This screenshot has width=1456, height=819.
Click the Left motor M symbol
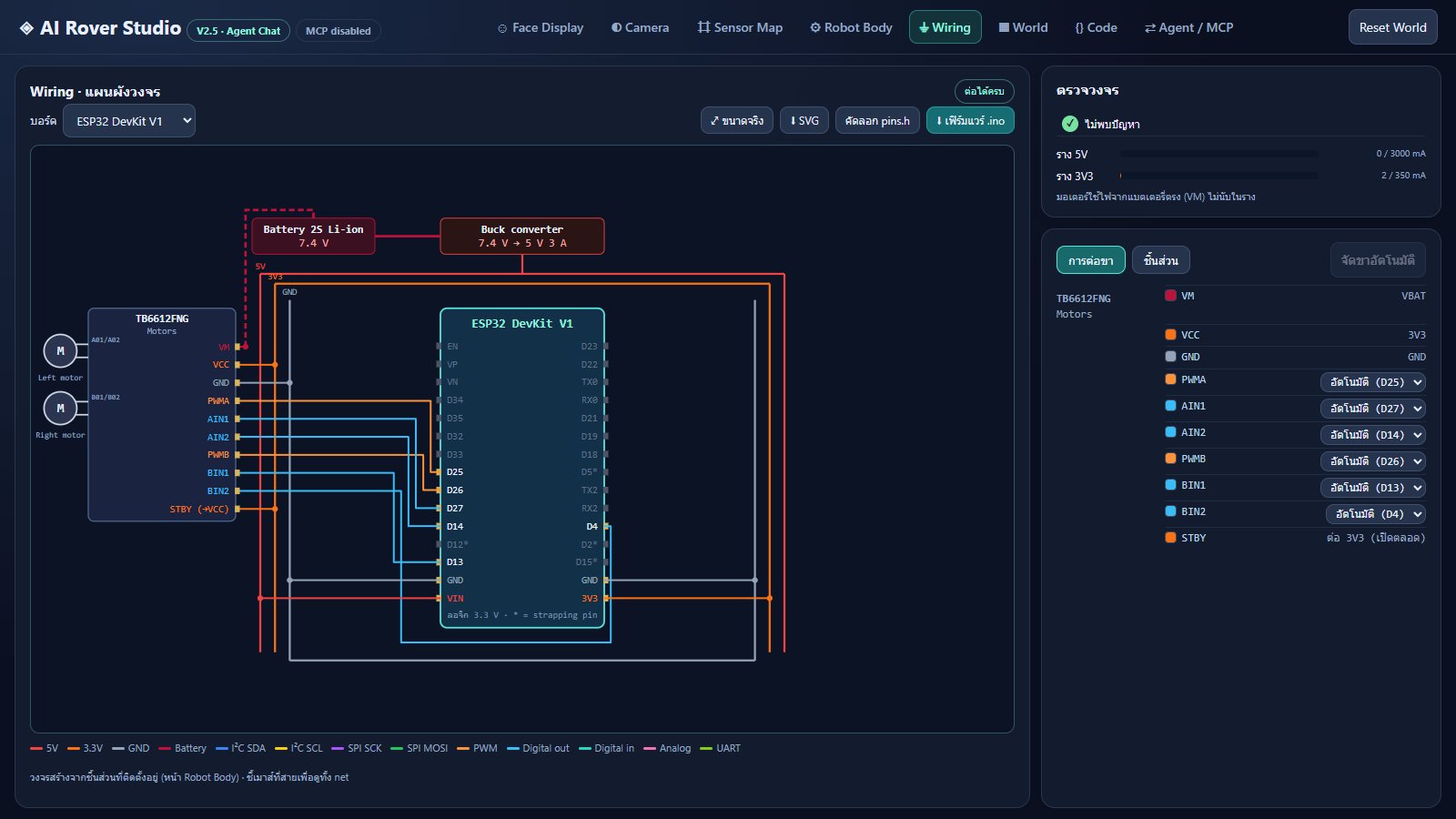[60, 350]
